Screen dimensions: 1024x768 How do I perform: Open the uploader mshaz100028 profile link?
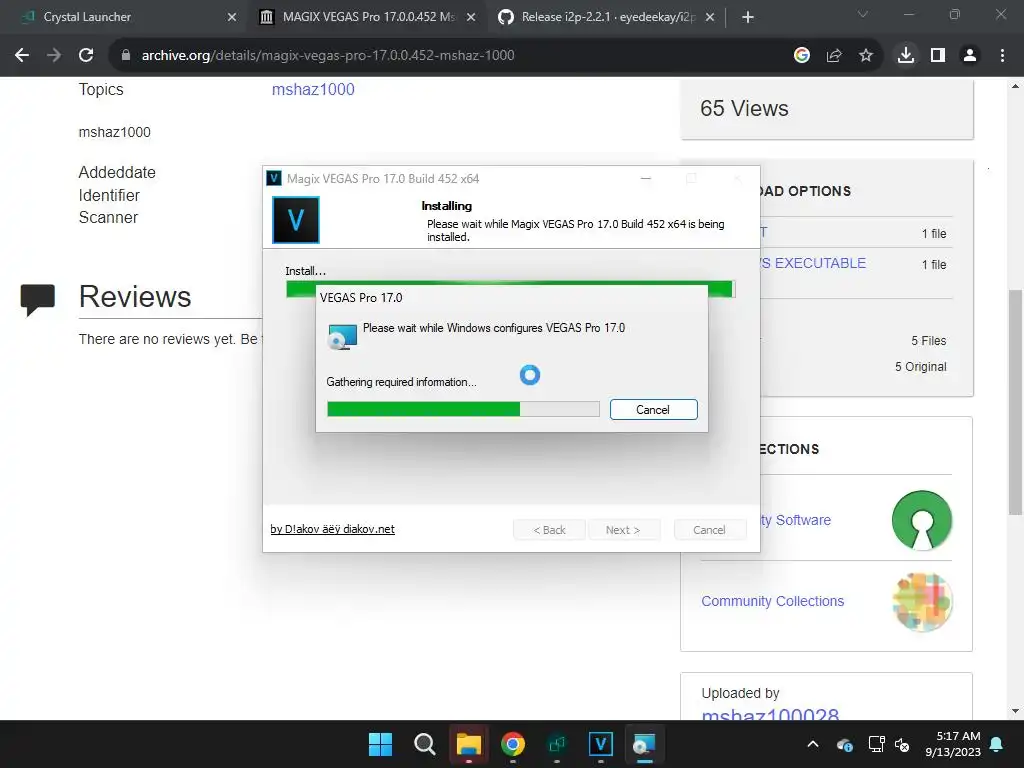770,714
